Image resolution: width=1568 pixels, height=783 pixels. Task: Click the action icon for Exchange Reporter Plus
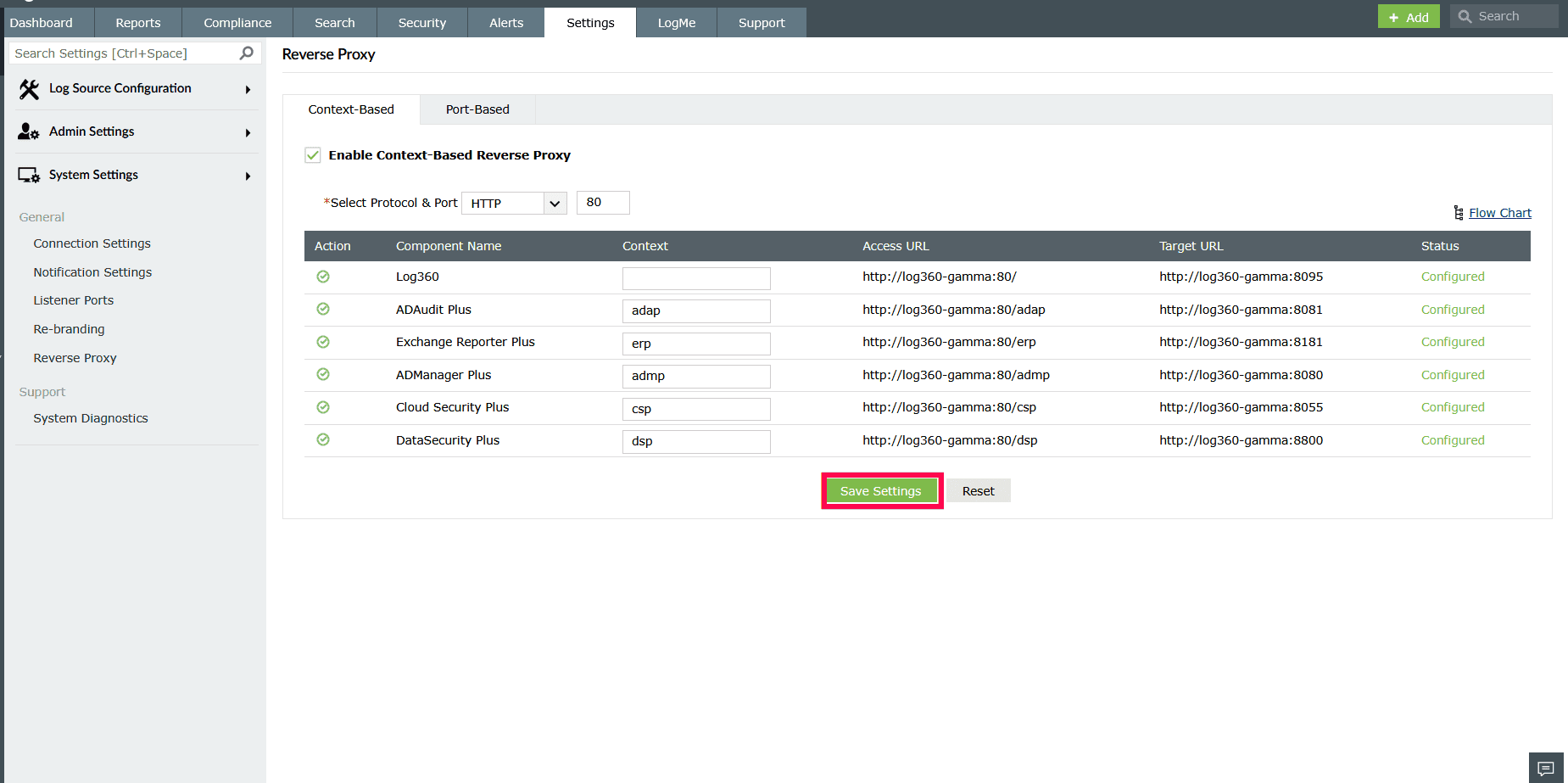(323, 342)
